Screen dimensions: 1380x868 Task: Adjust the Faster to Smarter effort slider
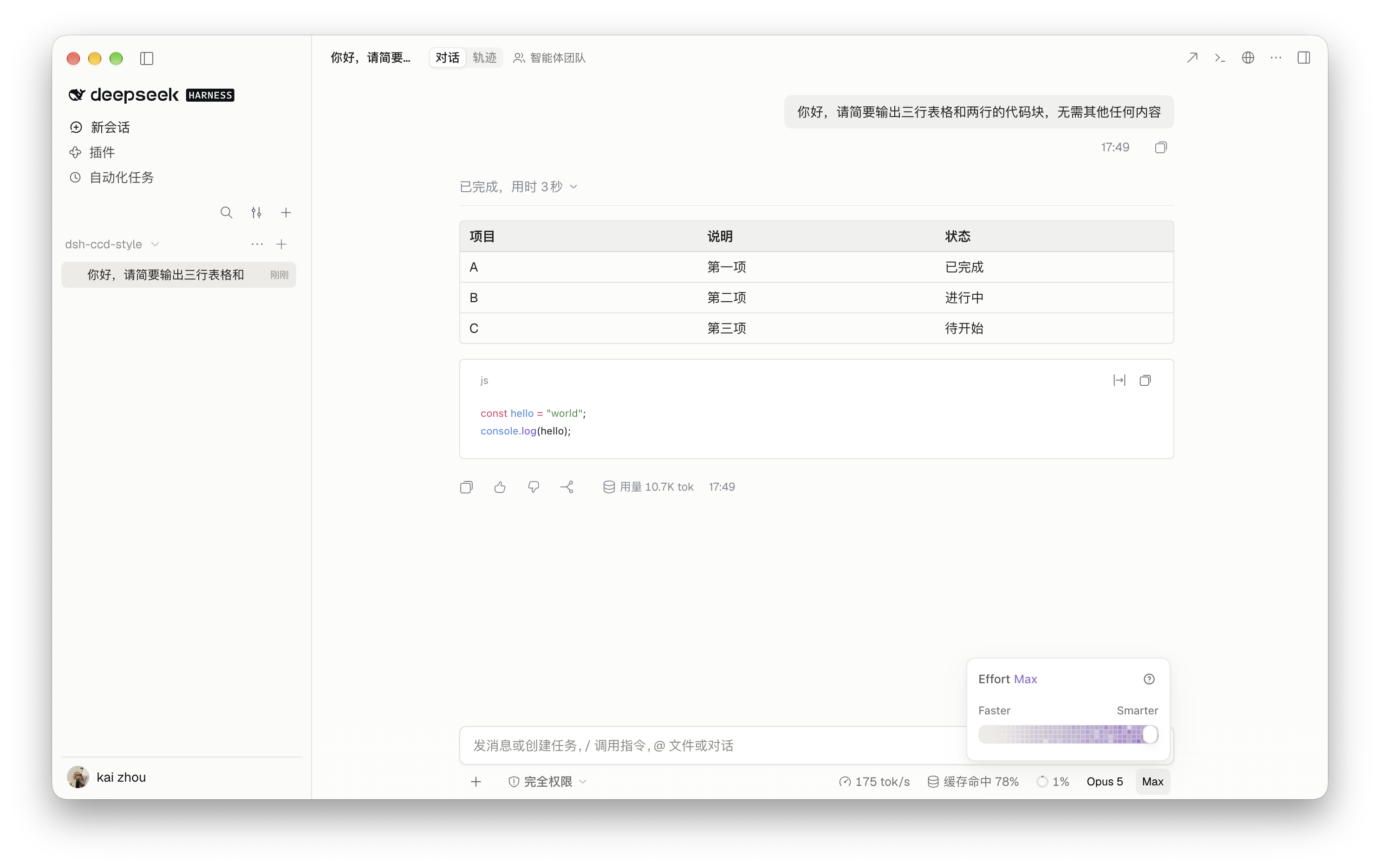coord(1068,734)
